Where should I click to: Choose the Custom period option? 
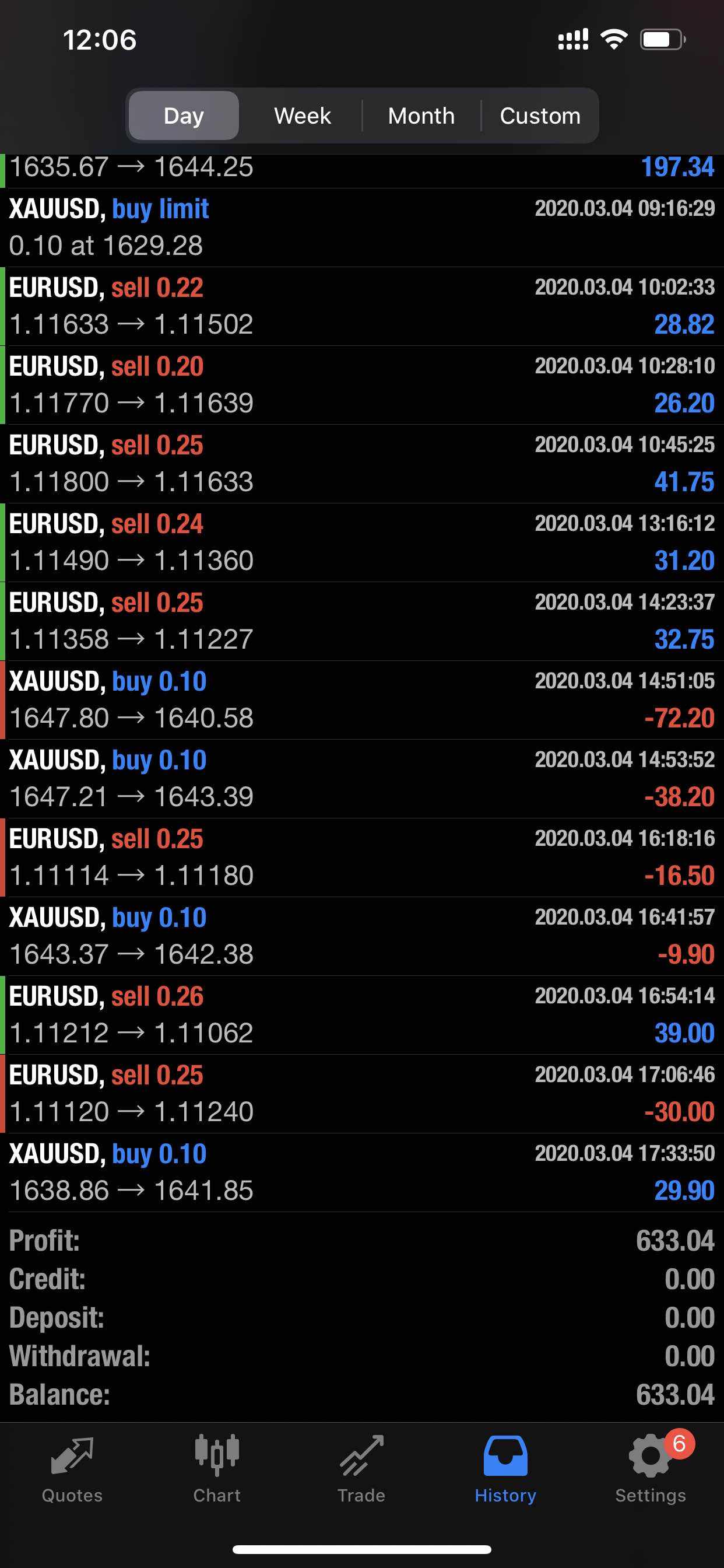click(x=540, y=116)
